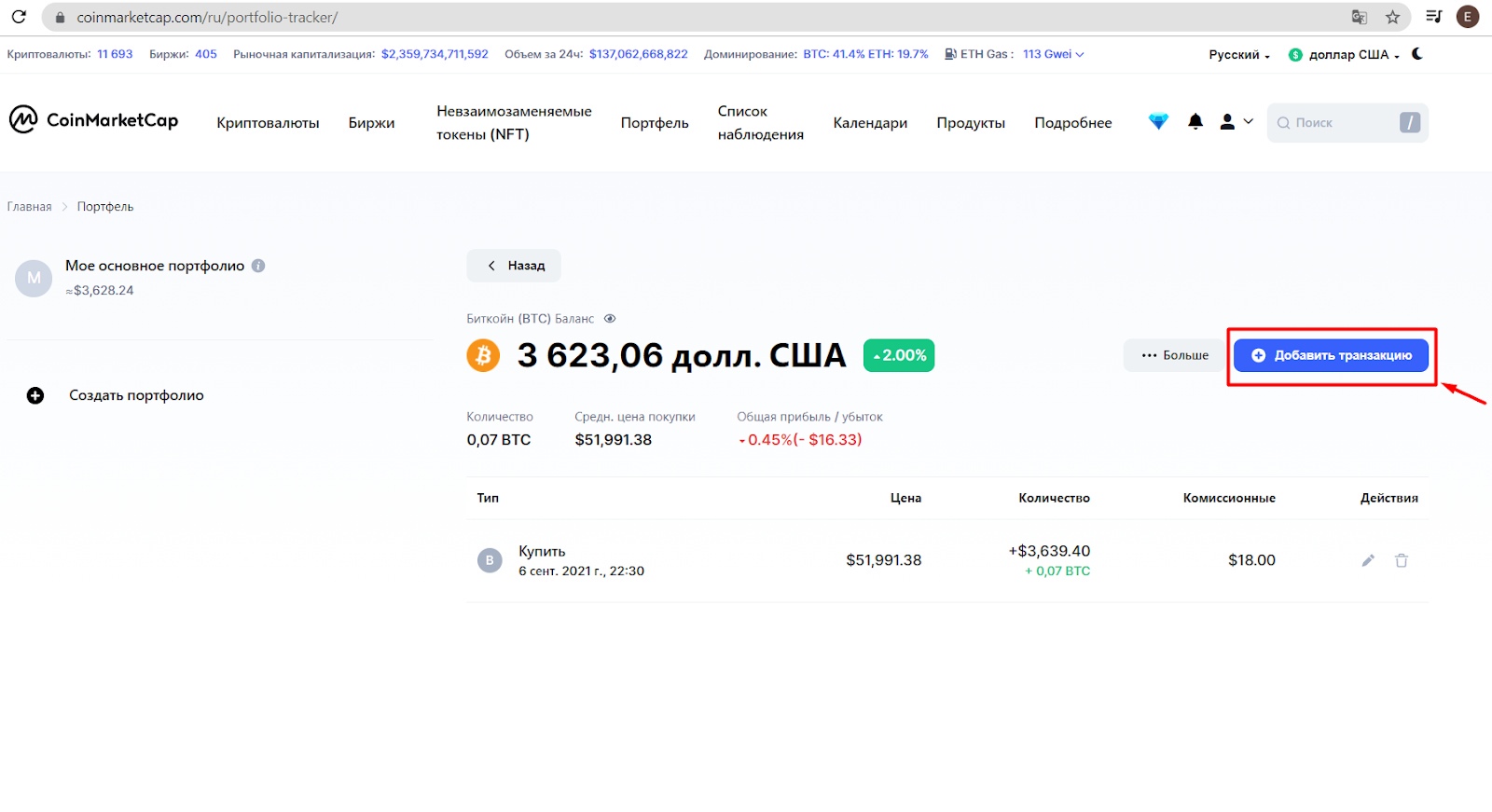
Task: Click the Тип column header
Action: click(x=488, y=498)
